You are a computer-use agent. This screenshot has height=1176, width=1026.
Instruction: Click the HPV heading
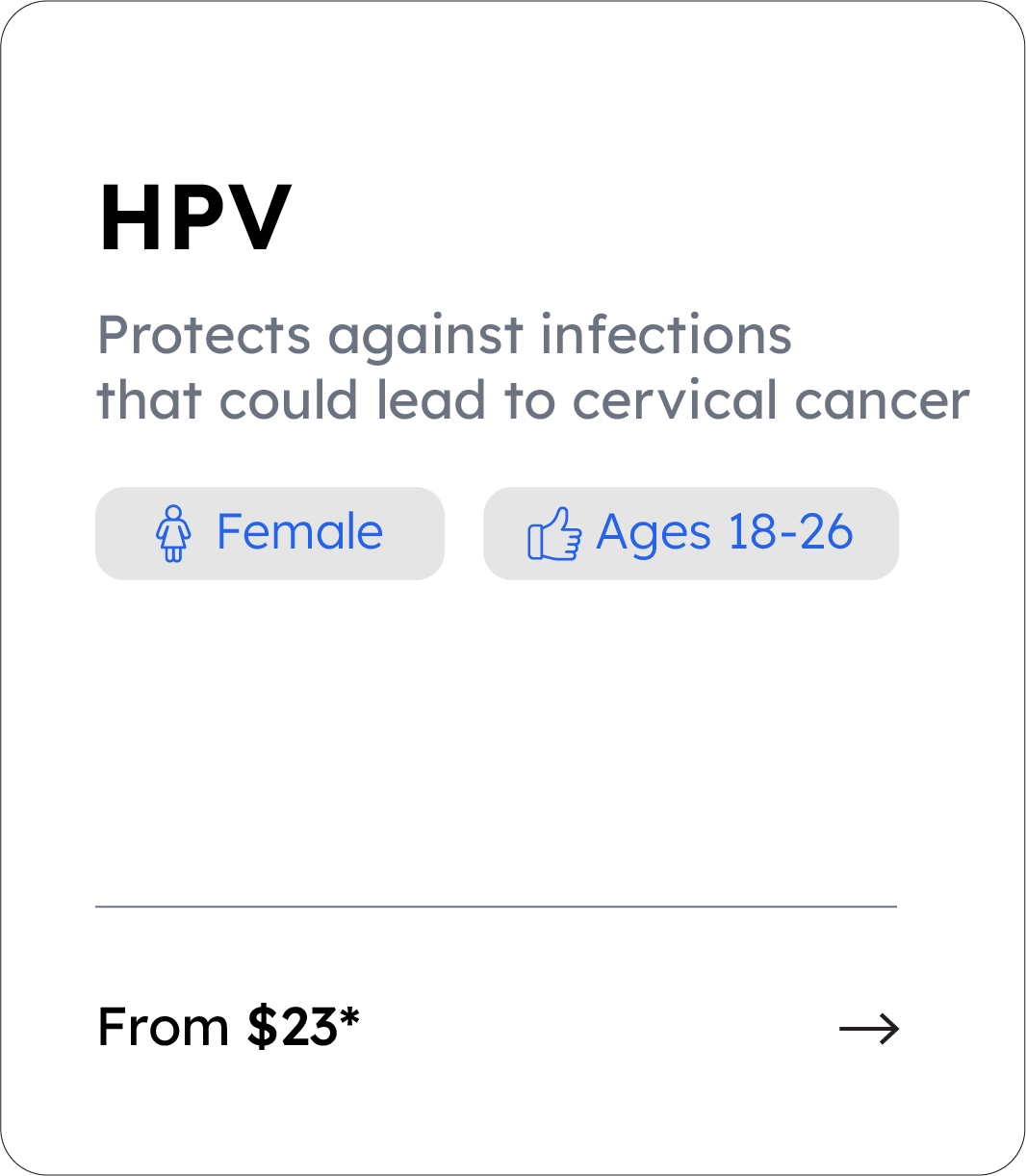pyautogui.click(x=195, y=217)
